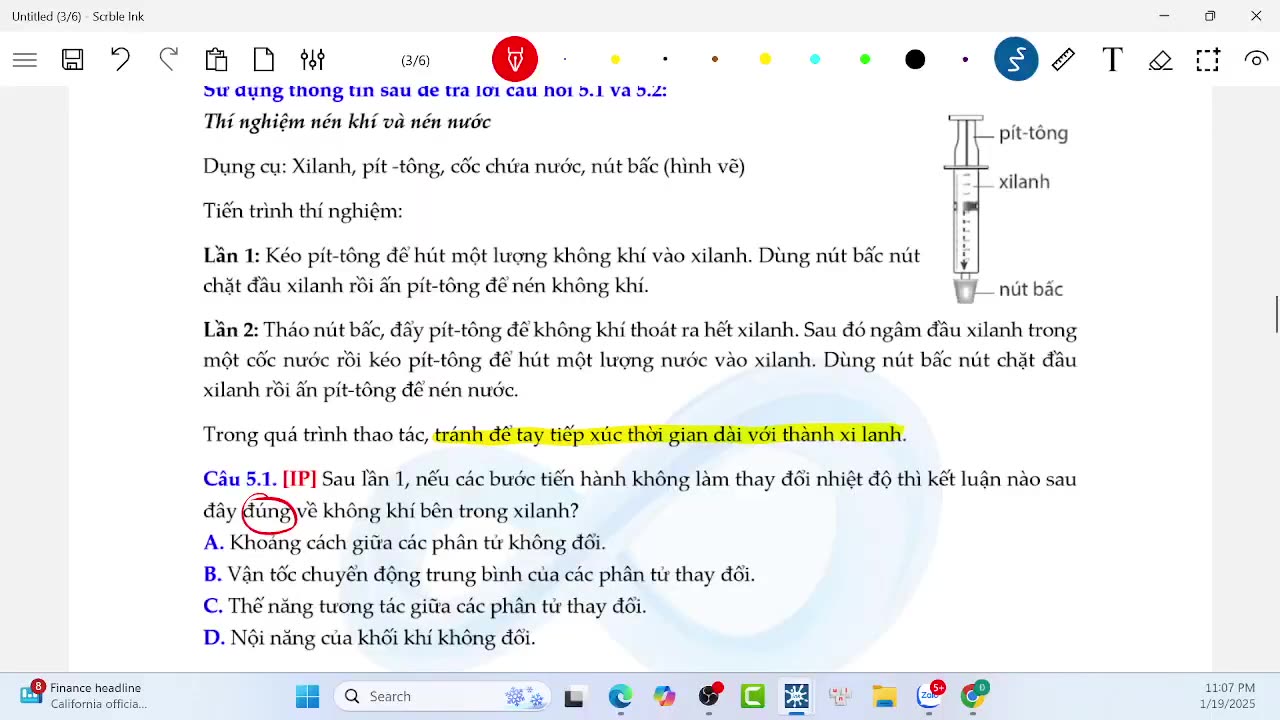This screenshot has height=720, width=1280.
Task: Open Camtasia from the taskbar
Action: click(753, 696)
